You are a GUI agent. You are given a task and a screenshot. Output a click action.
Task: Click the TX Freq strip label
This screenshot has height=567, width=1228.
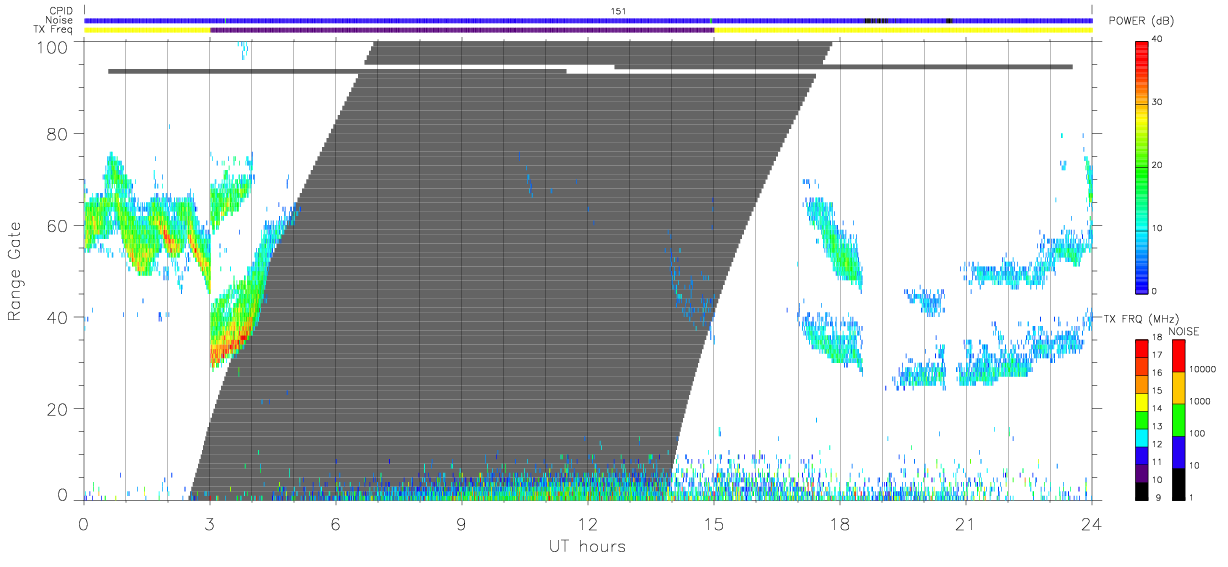click(54, 30)
